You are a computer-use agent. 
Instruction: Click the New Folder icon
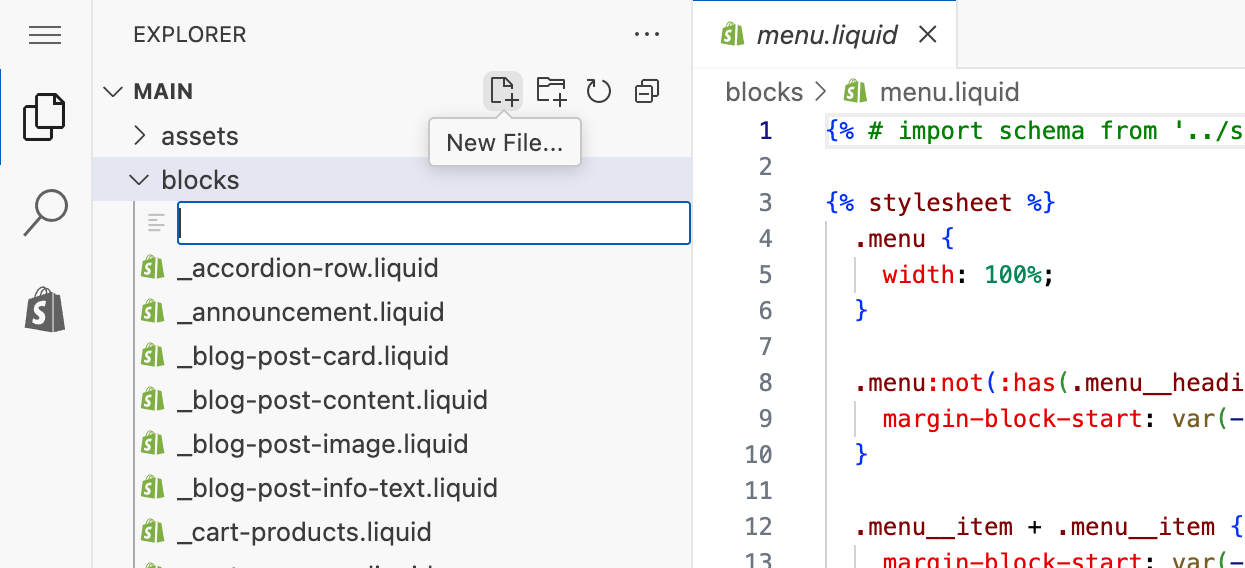pyautogui.click(x=551, y=91)
